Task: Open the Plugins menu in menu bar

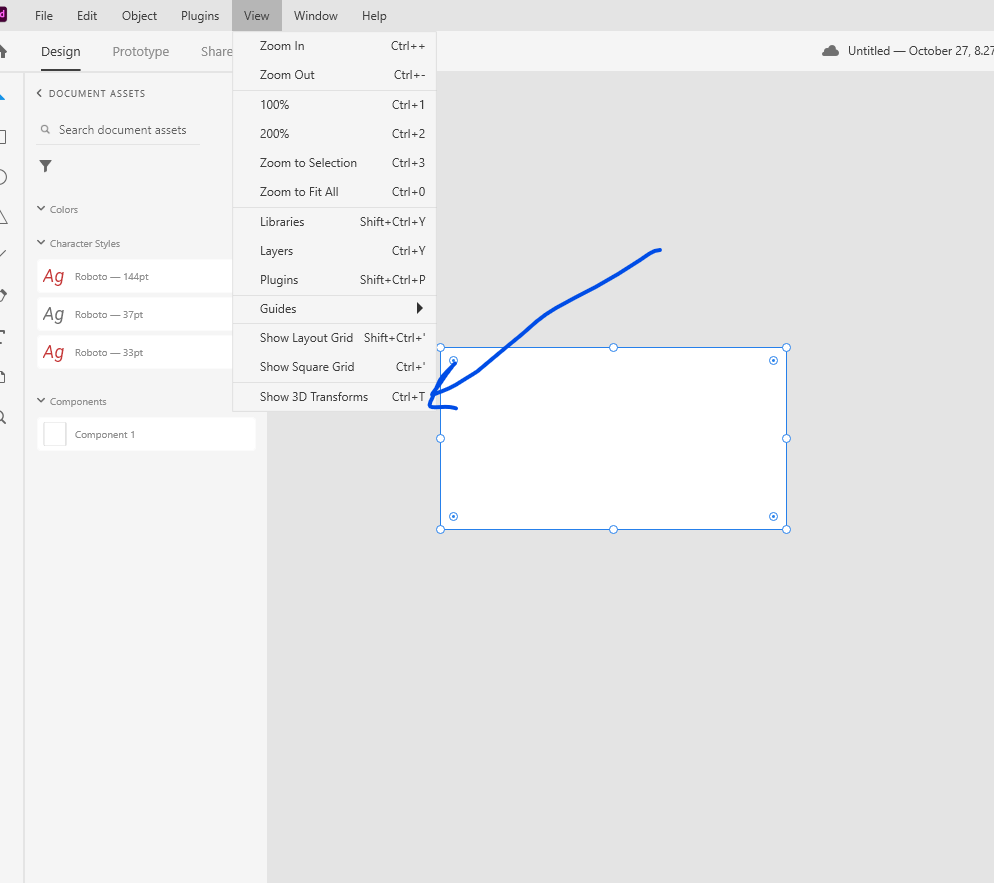Action: (x=200, y=16)
